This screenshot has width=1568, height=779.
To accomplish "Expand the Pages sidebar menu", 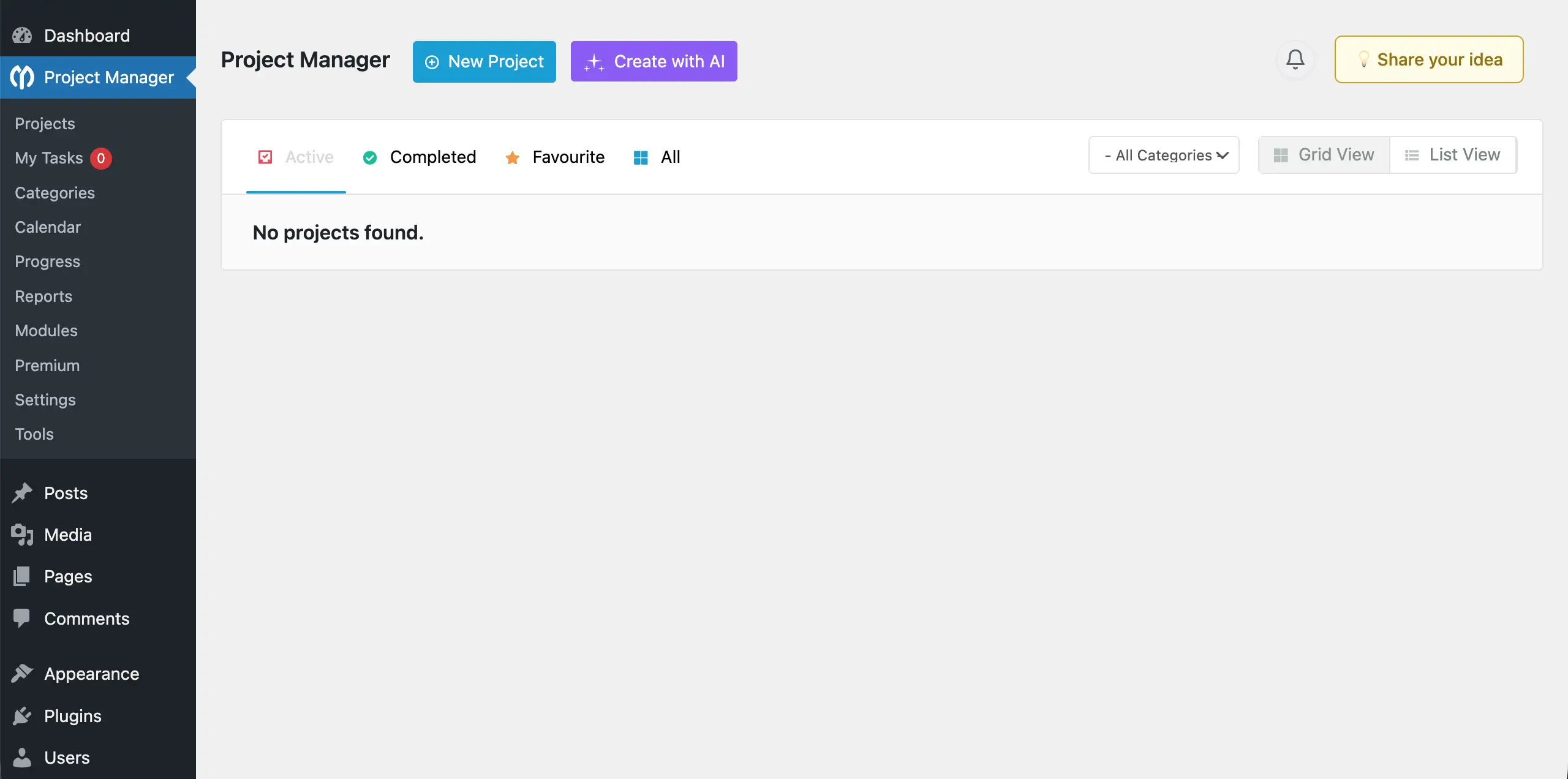I will point(67,576).
